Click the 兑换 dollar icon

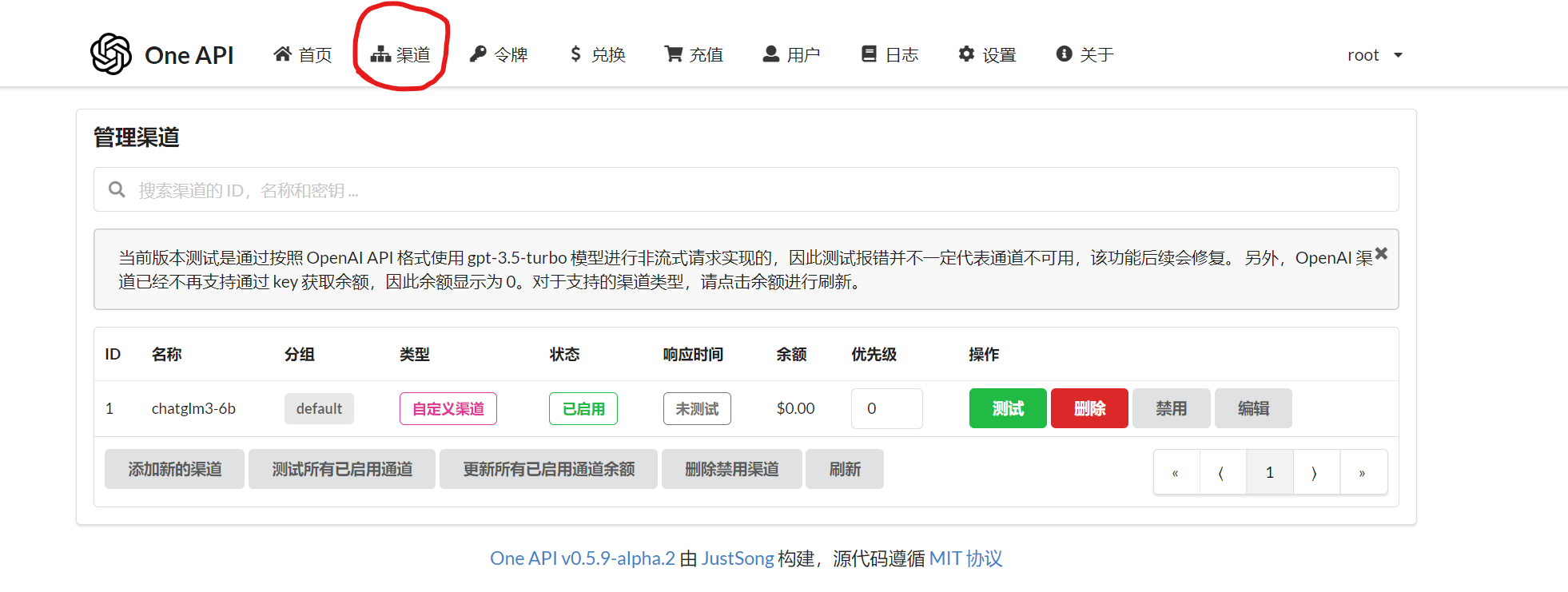[575, 54]
